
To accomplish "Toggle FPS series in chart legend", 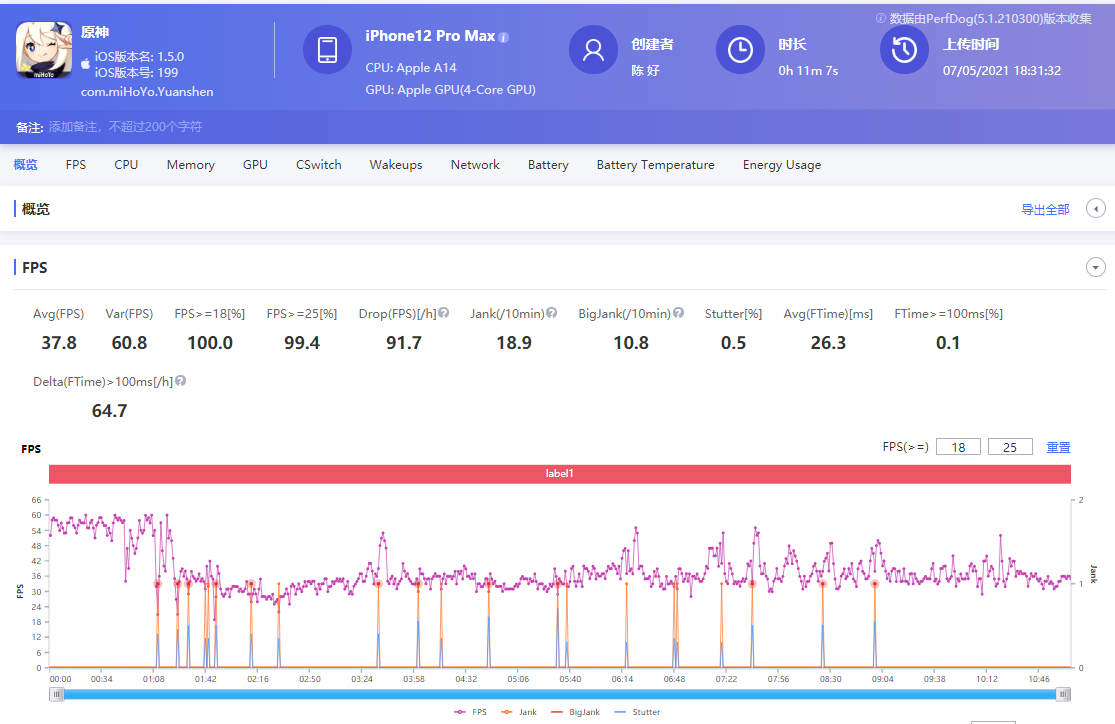I will (471, 712).
